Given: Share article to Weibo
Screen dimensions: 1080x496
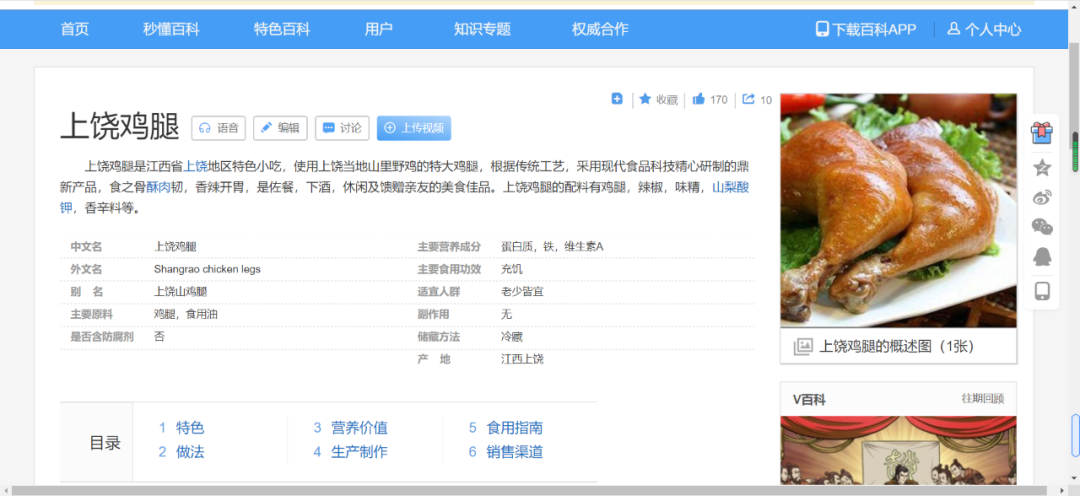Looking at the screenshot, I should [1042, 197].
